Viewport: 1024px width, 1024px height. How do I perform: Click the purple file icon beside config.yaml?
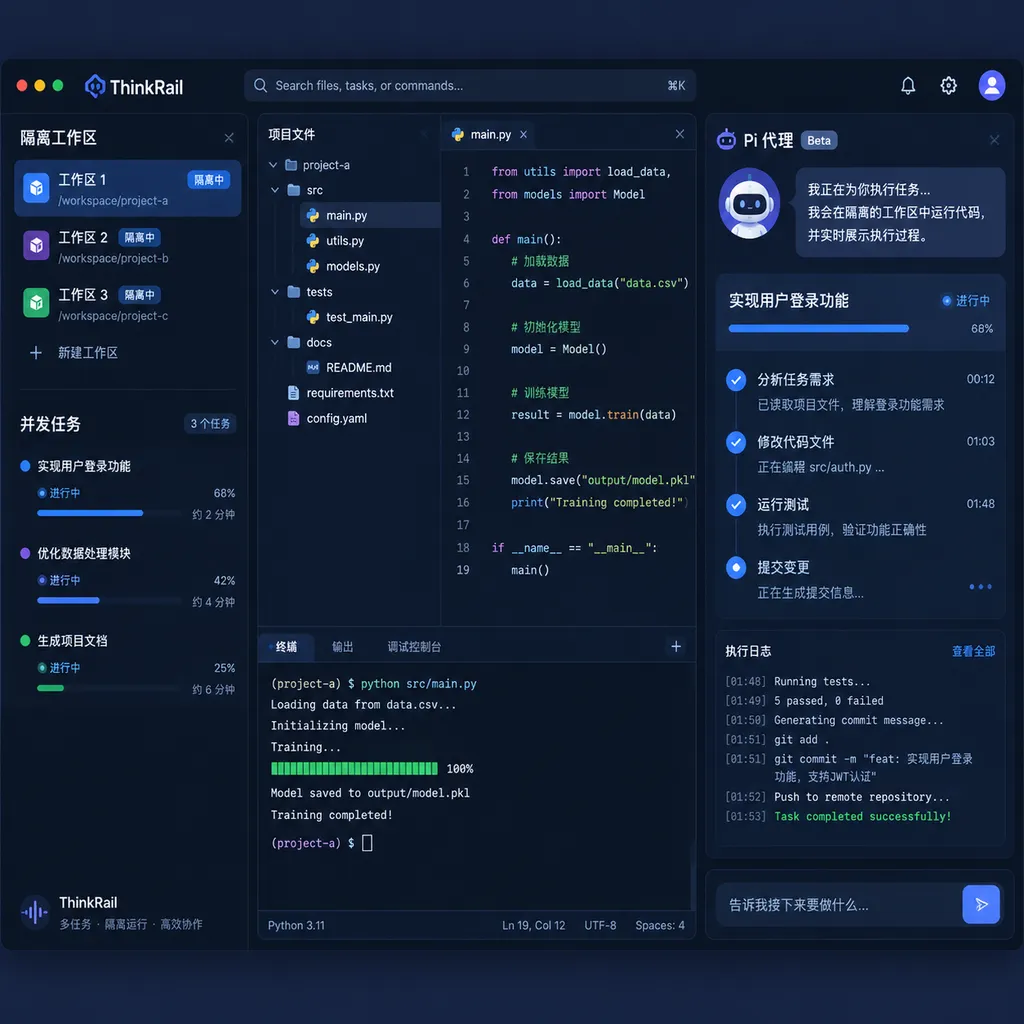click(x=293, y=418)
